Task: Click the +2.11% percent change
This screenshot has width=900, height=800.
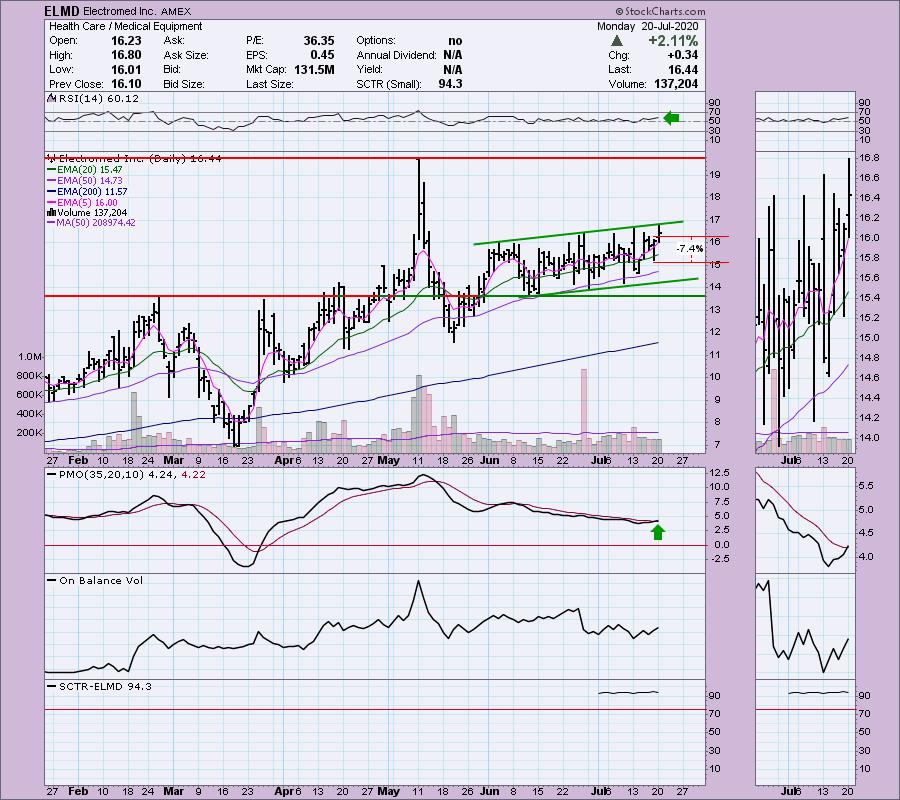Action: coord(673,41)
